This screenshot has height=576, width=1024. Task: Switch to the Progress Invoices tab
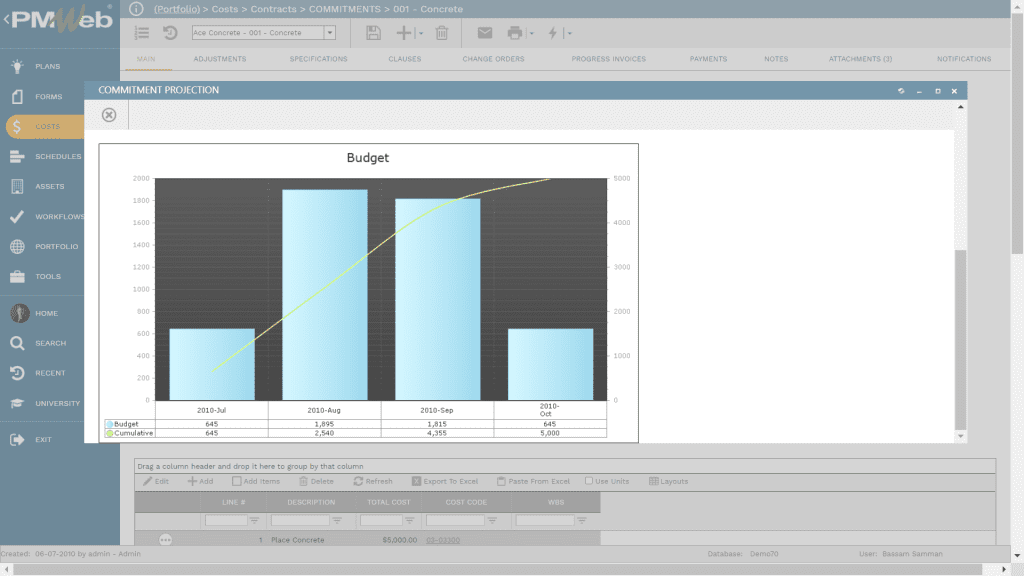coord(609,59)
